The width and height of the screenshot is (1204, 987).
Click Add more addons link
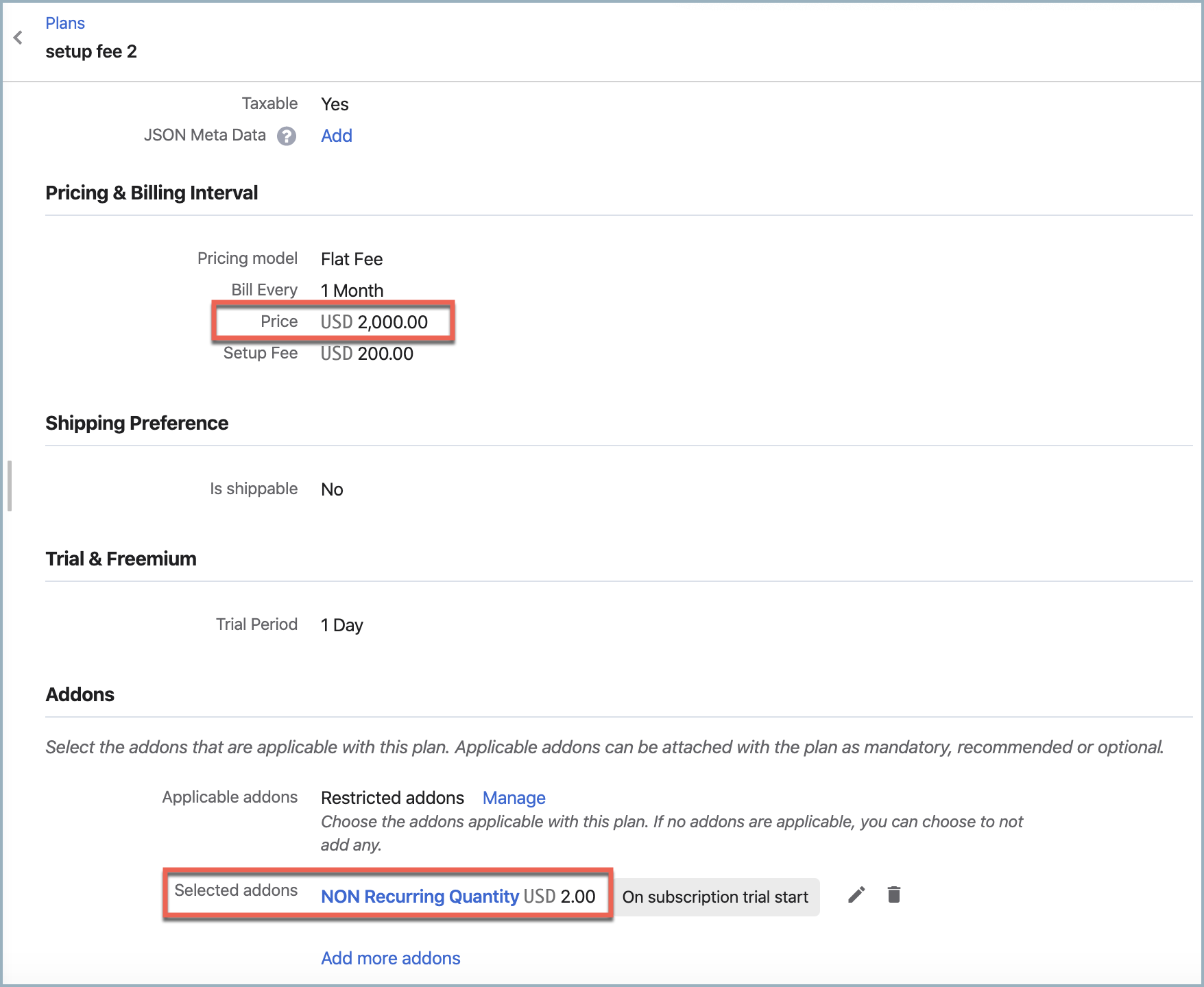[x=390, y=958]
